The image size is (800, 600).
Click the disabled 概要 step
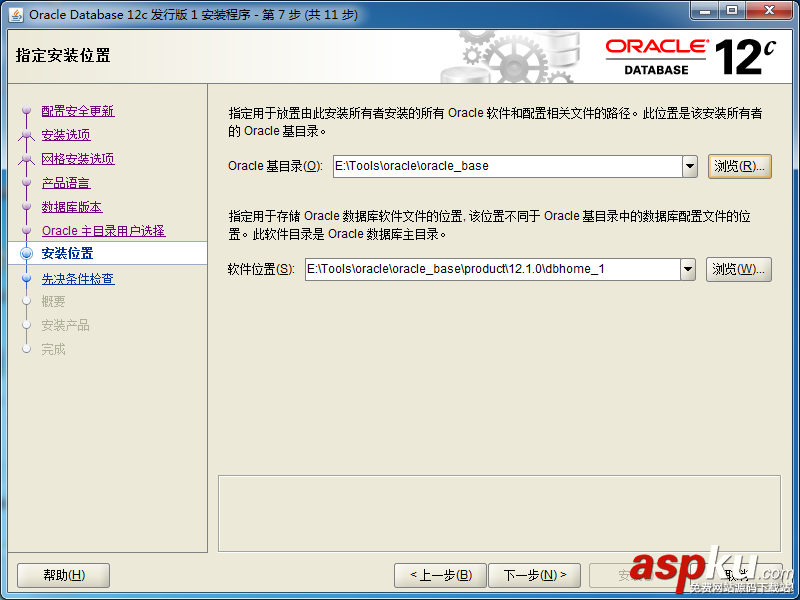pyautogui.click(x=53, y=302)
